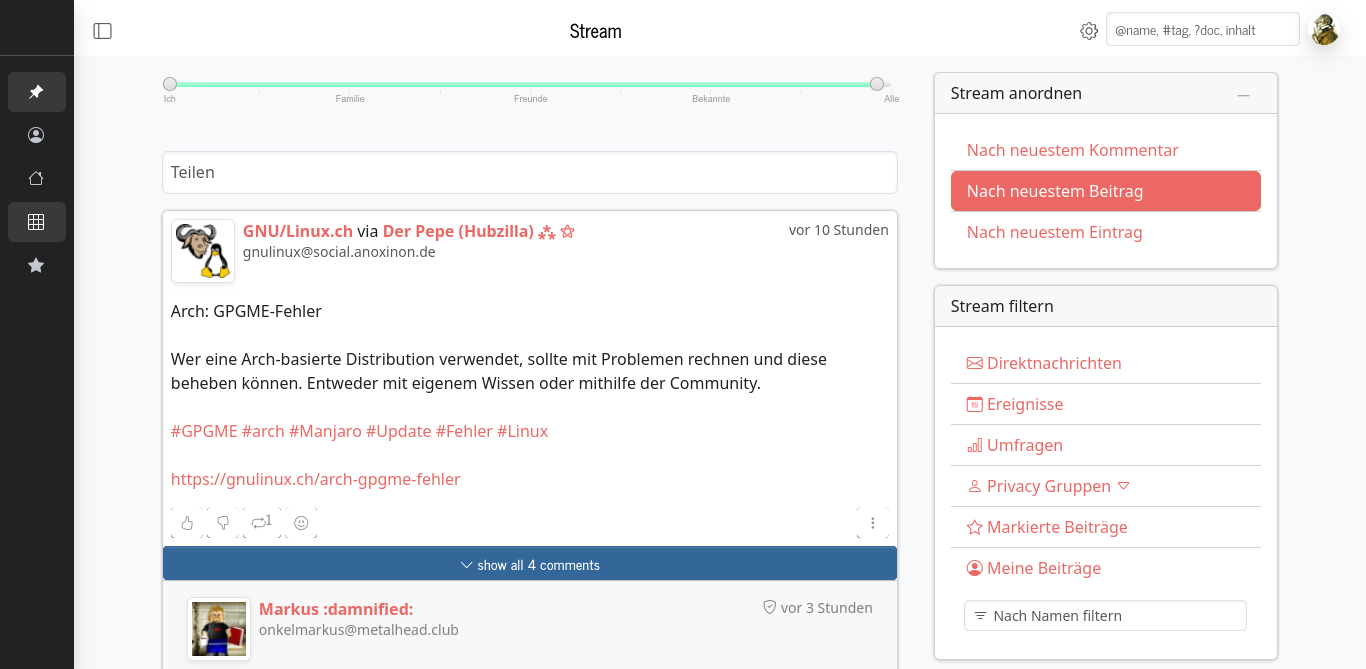Screen dimensions: 1366x669
Task: Open the grid stream icon in sidebar
Action: (x=36, y=222)
